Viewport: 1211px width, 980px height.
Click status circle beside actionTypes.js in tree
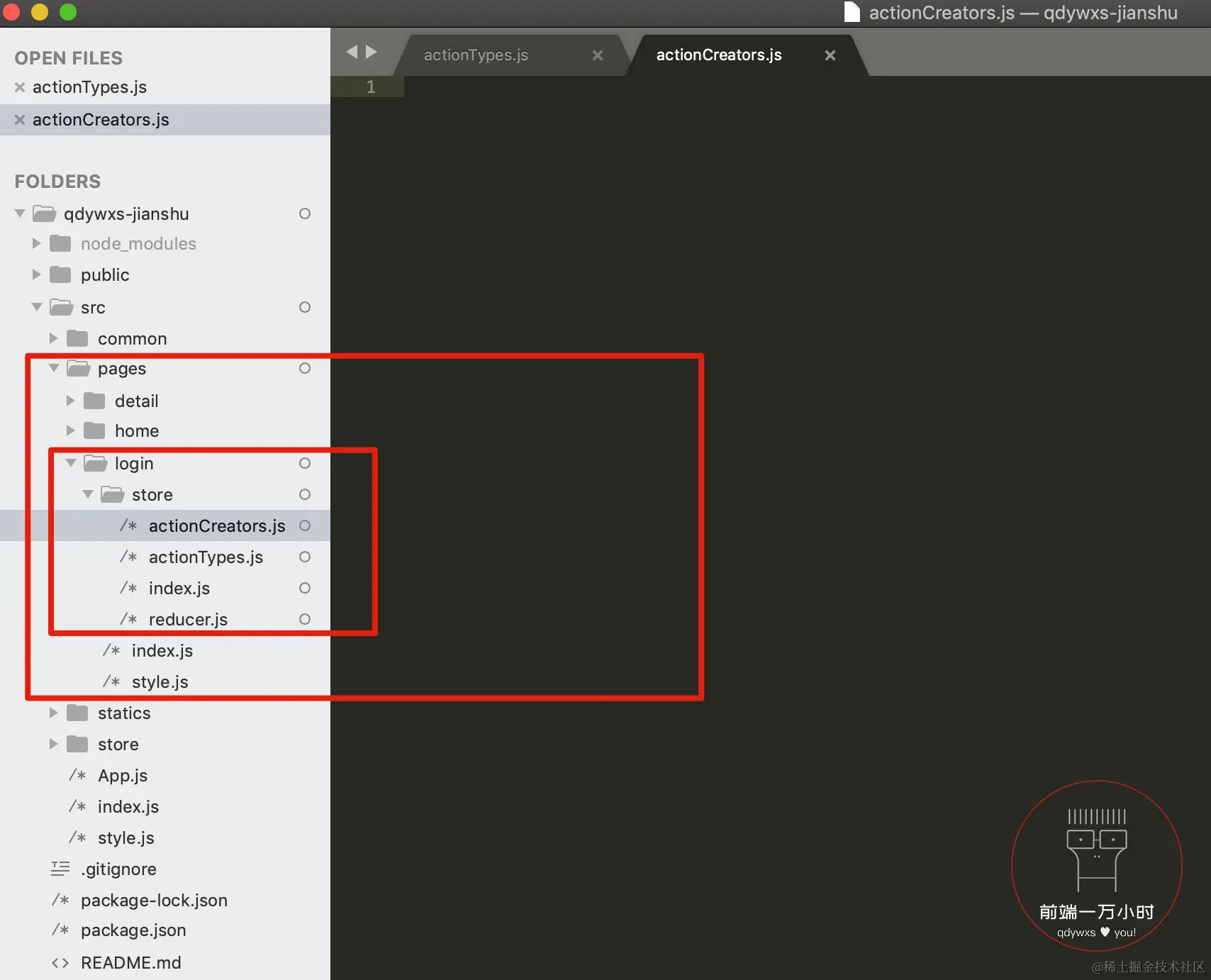tap(305, 557)
